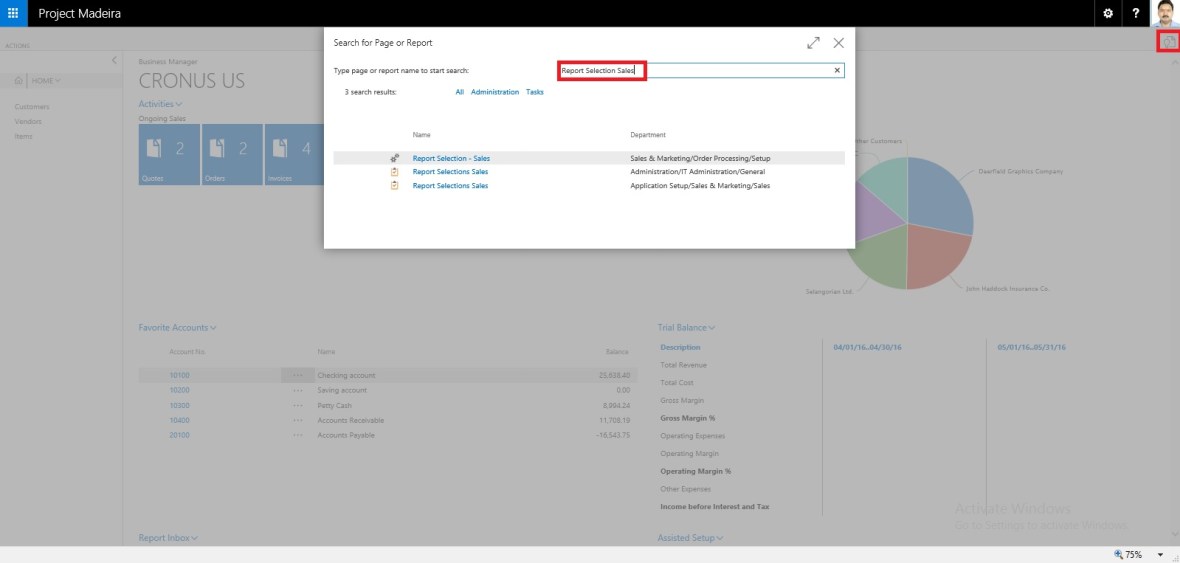Close the Search for Page or Report dialog
Screen dimensions: 1180x563
point(838,43)
